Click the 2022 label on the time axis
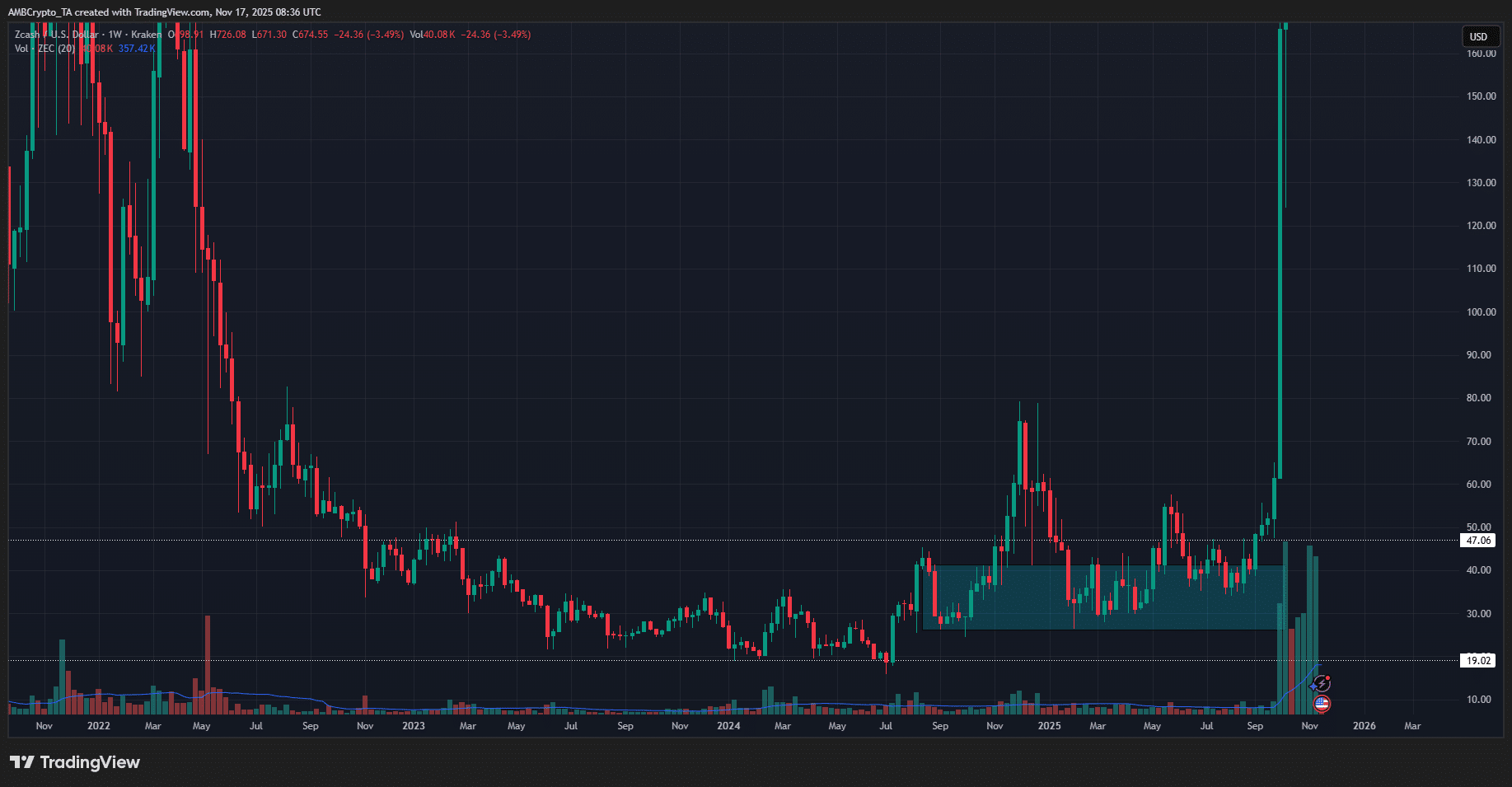Viewport: 1512px width, 787px height. click(99, 726)
